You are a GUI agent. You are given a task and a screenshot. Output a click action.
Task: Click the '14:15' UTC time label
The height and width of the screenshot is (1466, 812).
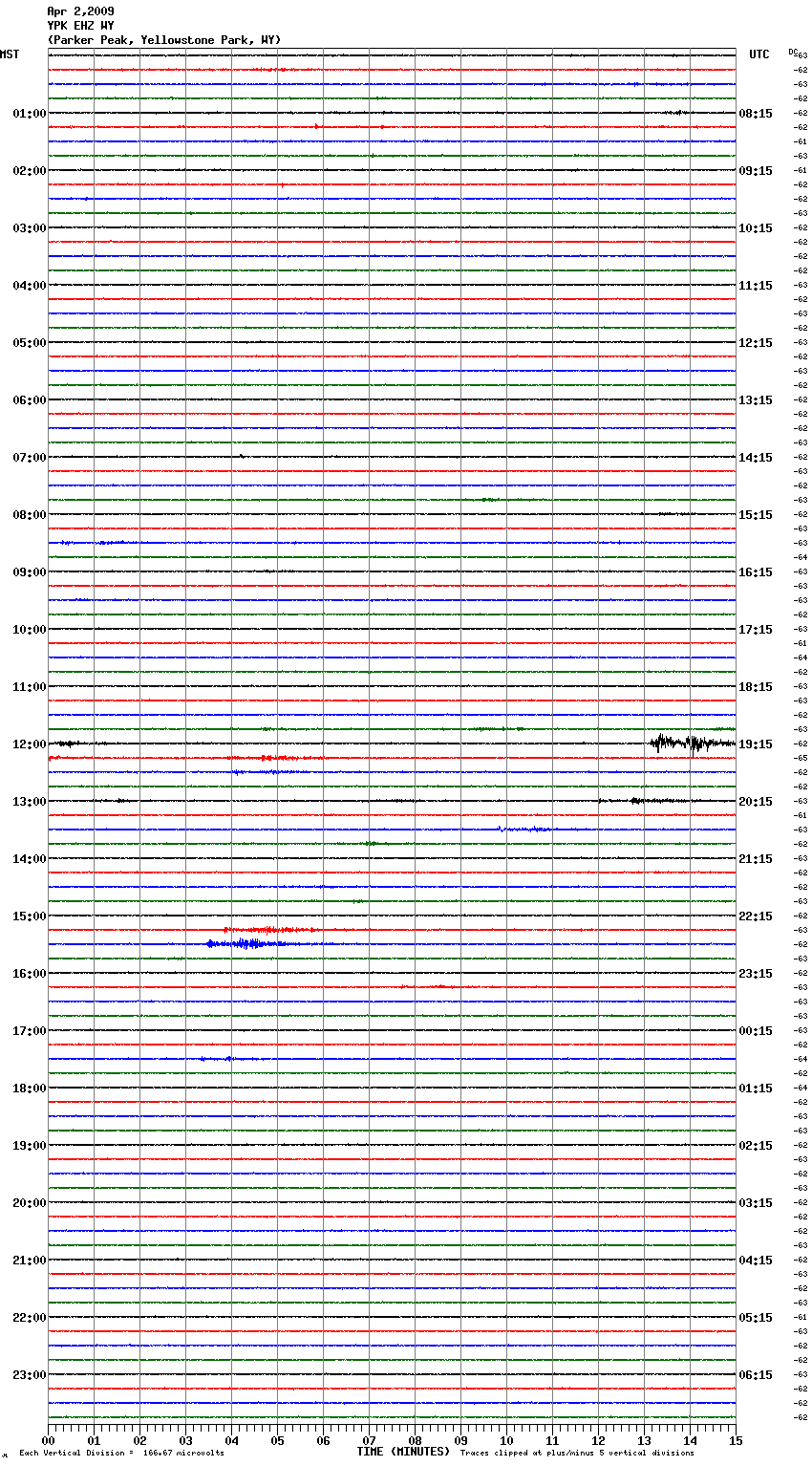click(756, 458)
